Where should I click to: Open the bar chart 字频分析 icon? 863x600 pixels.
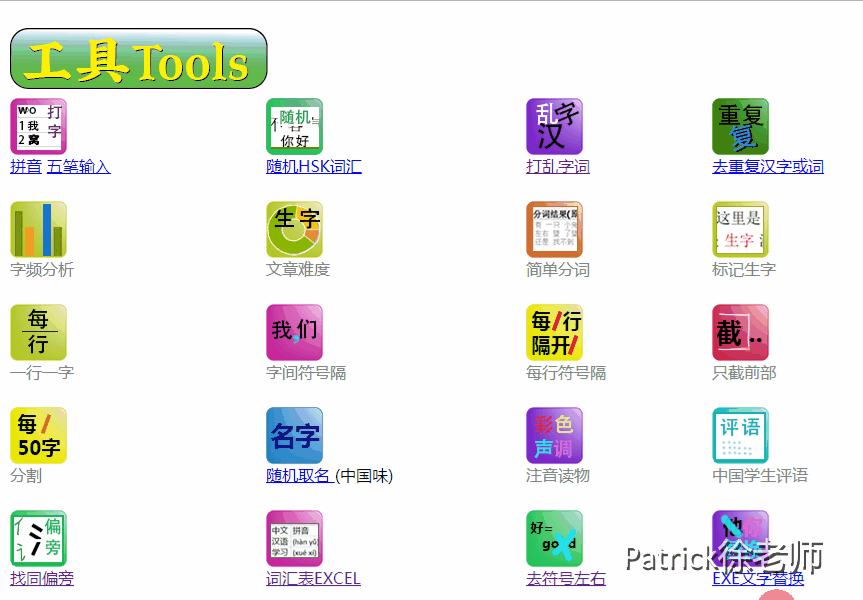click(38, 230)
